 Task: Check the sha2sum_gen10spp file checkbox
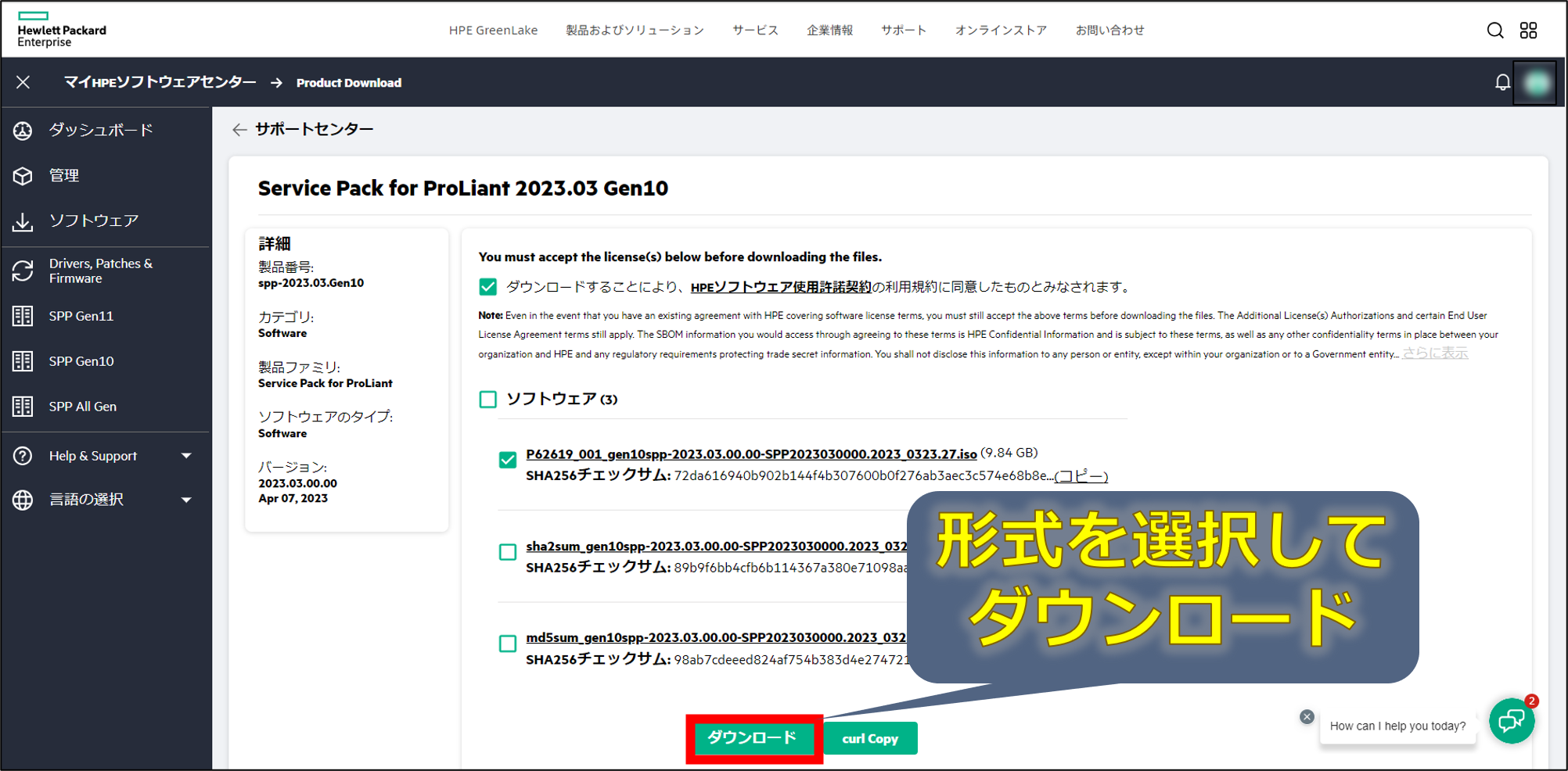(x=508, y=552)
